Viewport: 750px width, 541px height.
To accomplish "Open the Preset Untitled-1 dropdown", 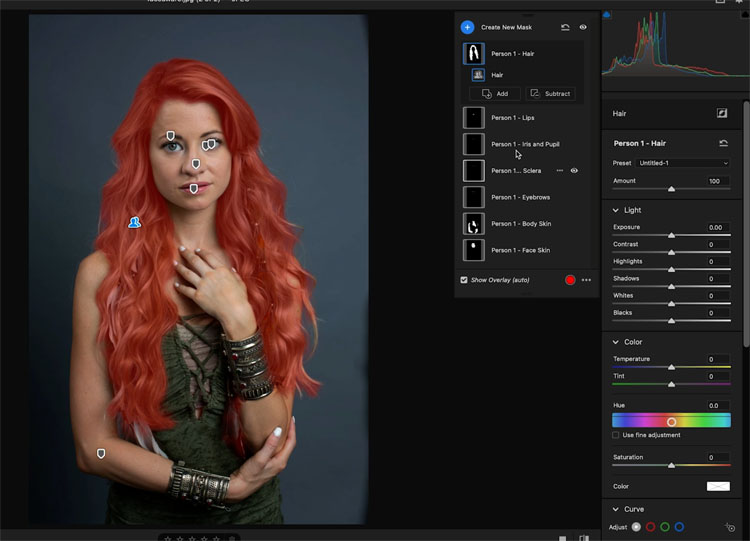I will coord(683,163).
